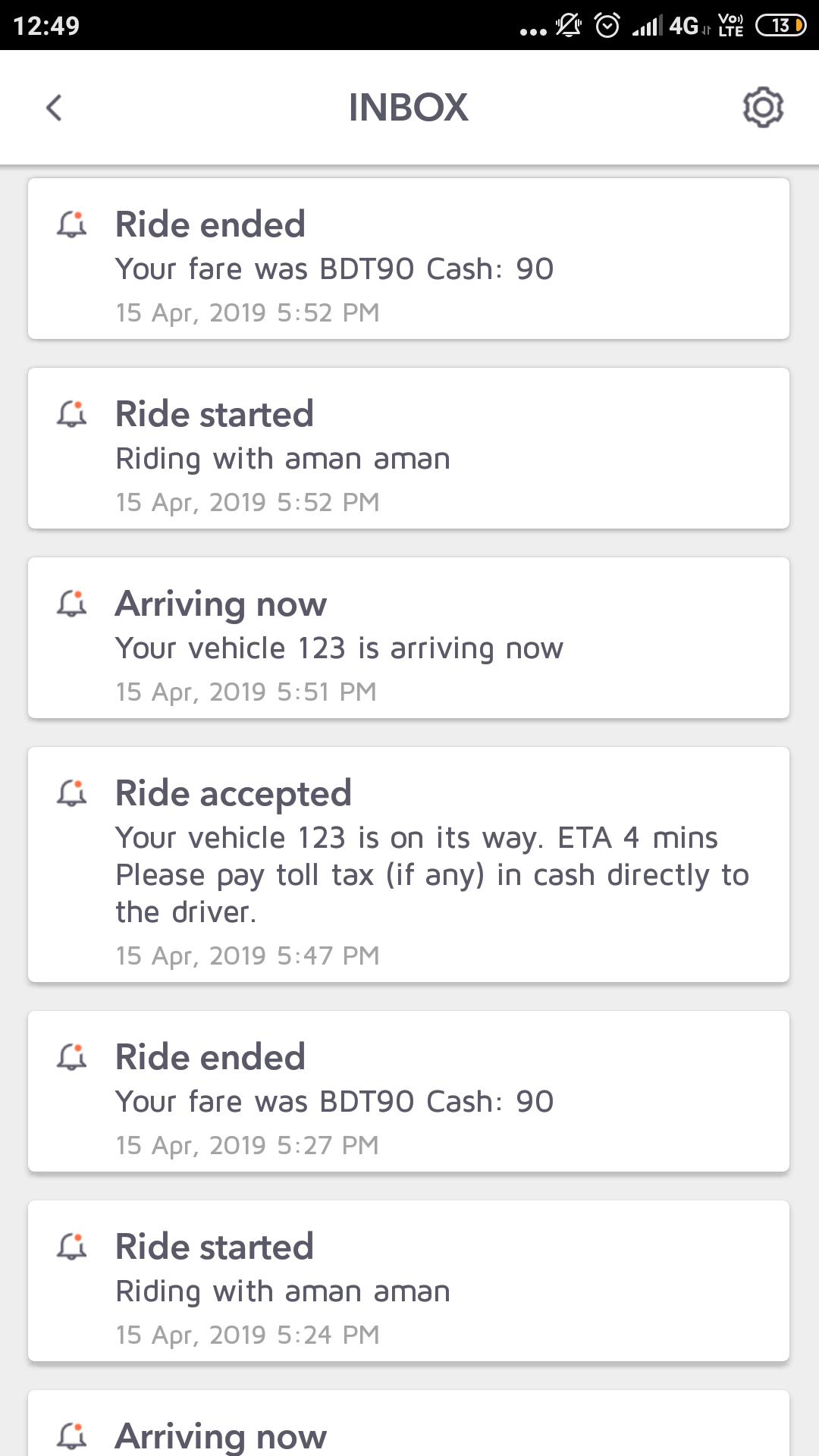
Task: Open Ride started notification from 5:52 PM
Action: (409, 448)
